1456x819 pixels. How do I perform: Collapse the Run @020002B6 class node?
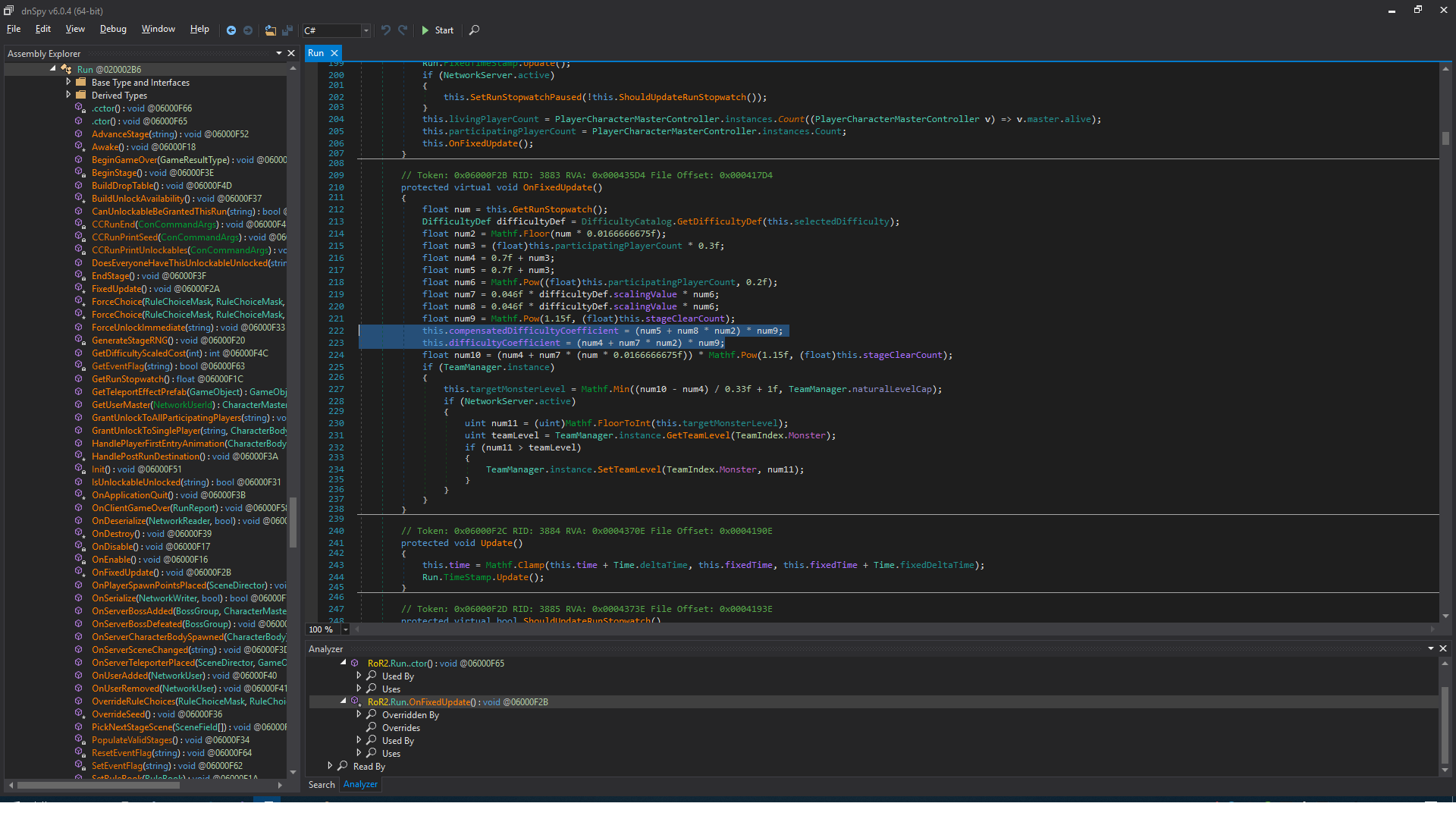pos(53,68)
